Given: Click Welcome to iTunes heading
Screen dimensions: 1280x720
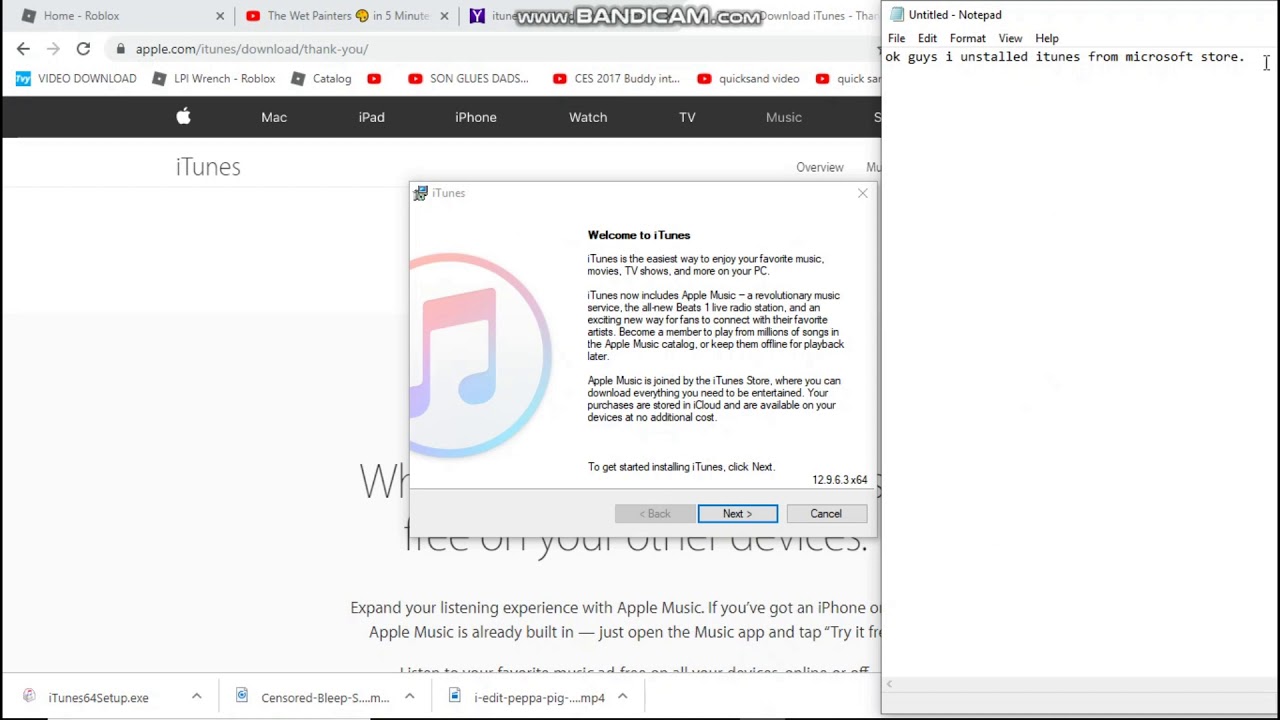Looking at the screenshot, I should [x=639, y=235].
